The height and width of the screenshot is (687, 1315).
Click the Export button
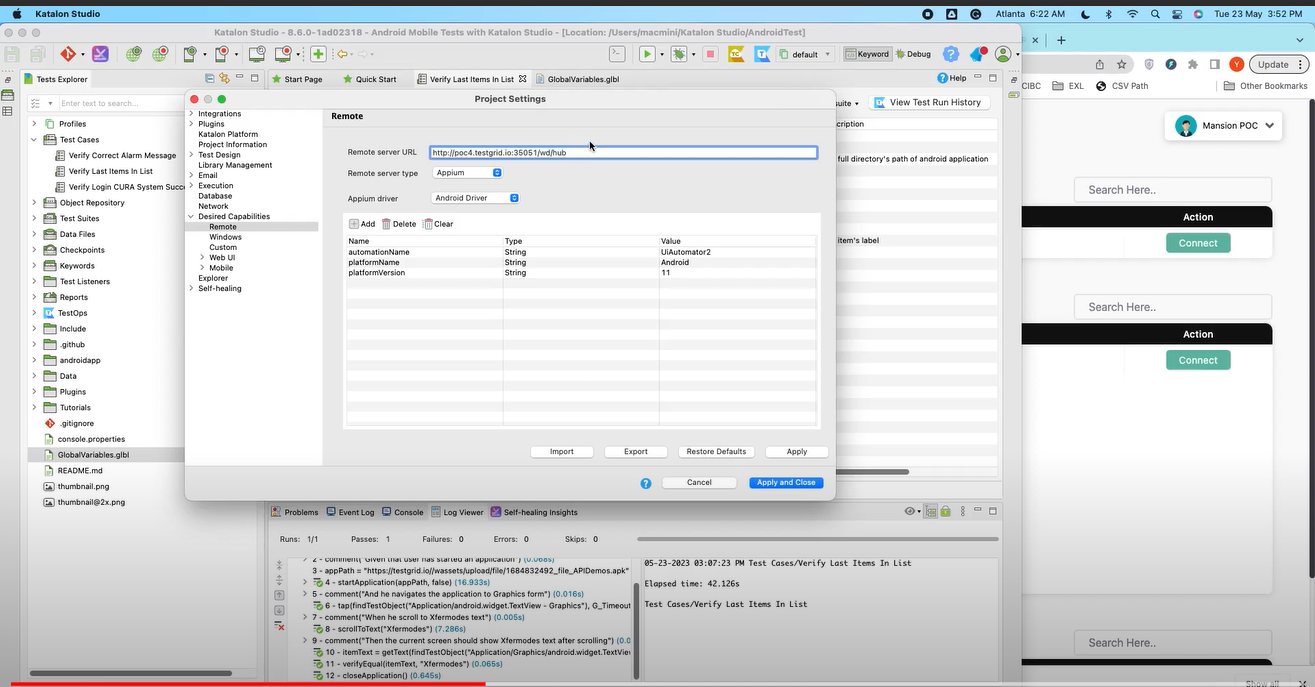point(636,452)
